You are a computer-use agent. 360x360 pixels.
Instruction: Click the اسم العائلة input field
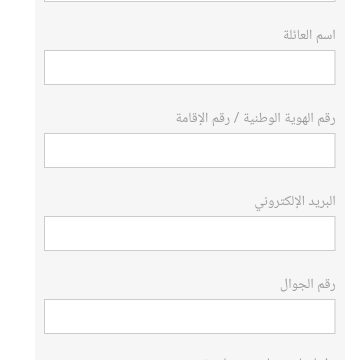click(190, 67)
